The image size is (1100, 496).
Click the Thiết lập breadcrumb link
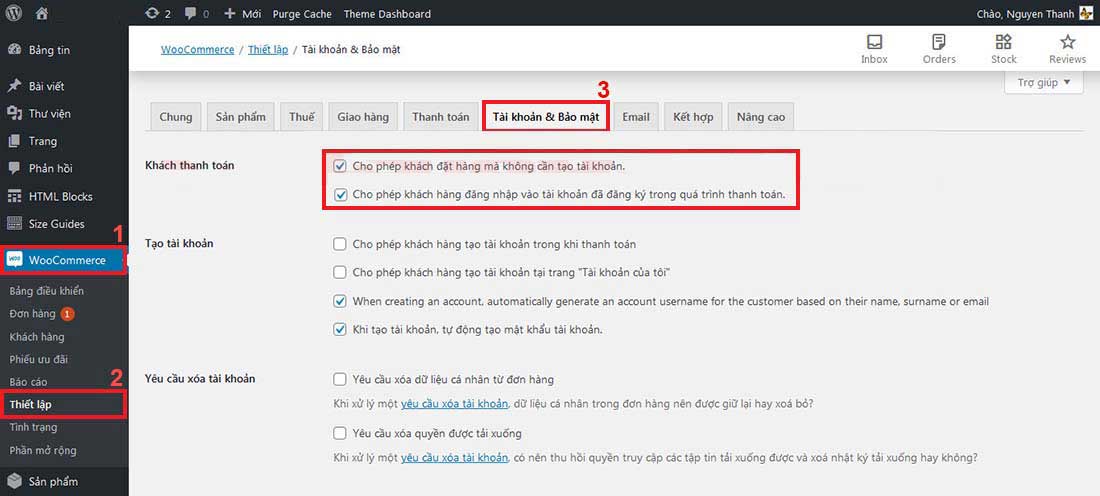point(268,50)
